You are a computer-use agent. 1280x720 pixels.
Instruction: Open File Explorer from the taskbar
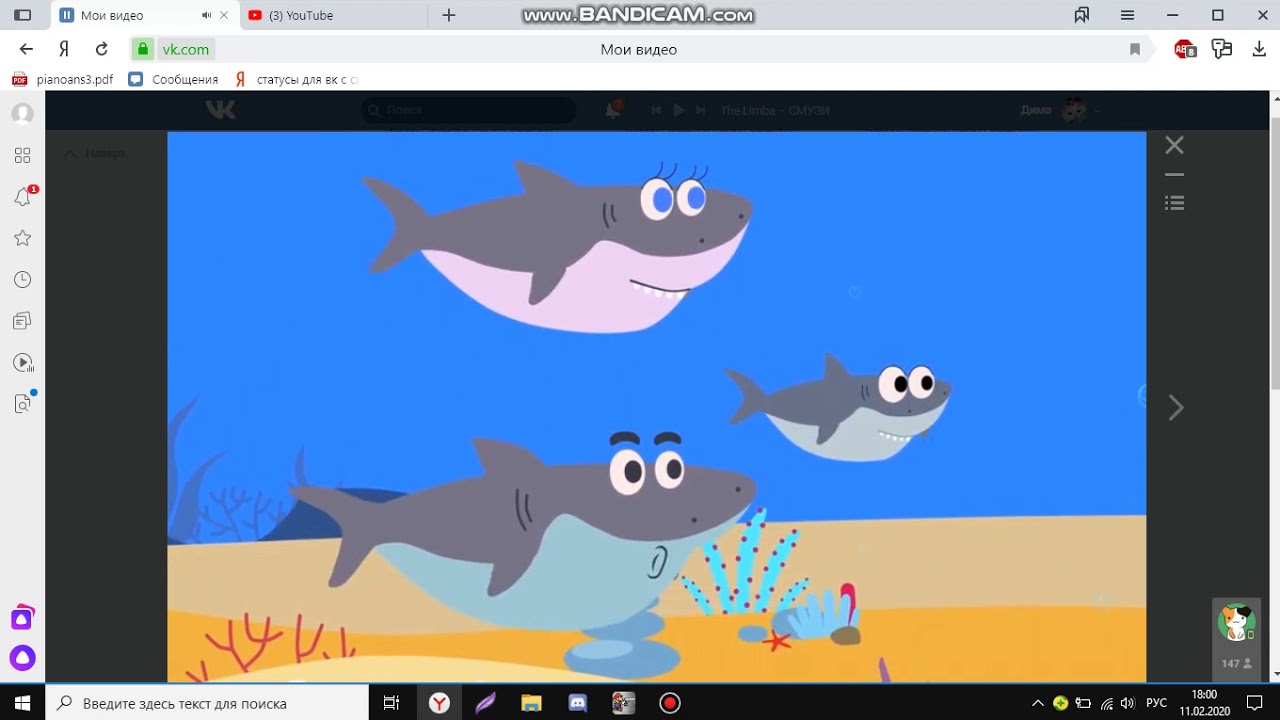click(x=531, y=703)
